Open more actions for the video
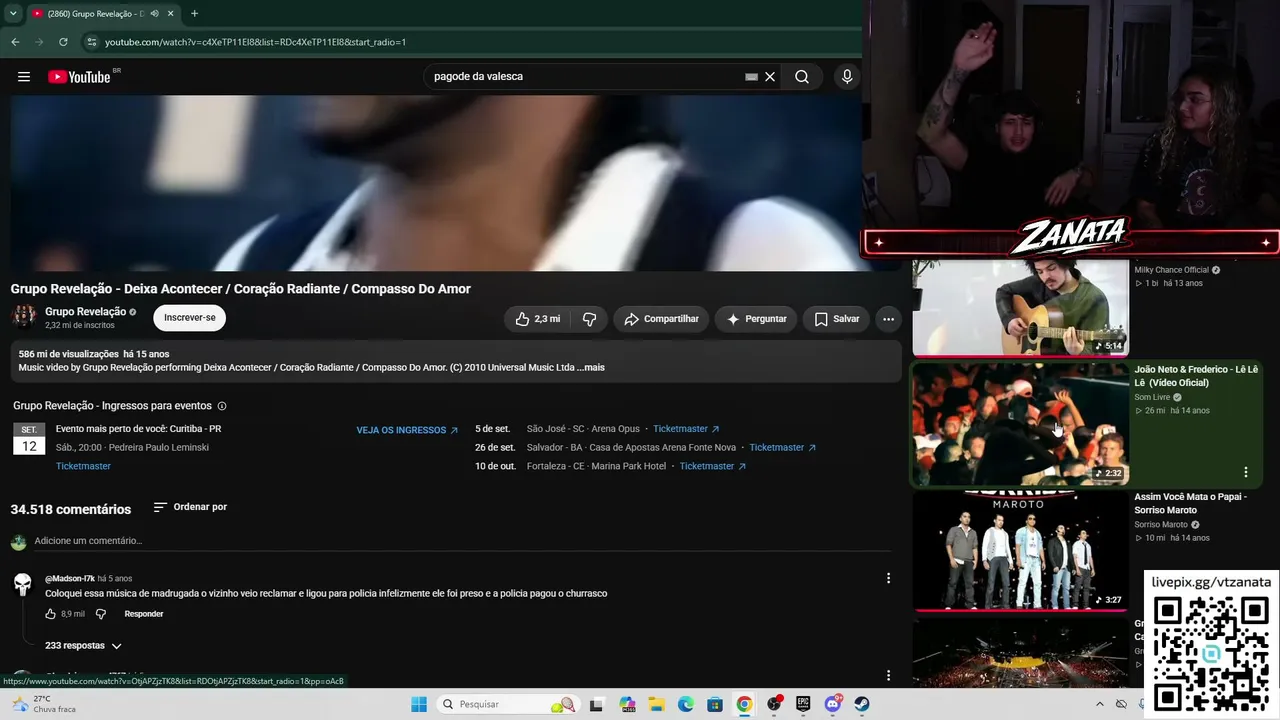This screenshot has width=1280, height=720. pyautogui.click(x=888, y=319)
